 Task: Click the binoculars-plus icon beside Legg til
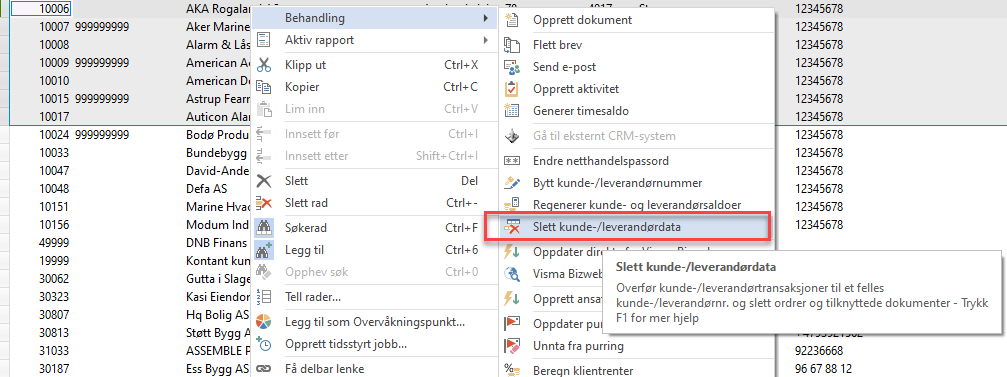(x=264, y=250)
